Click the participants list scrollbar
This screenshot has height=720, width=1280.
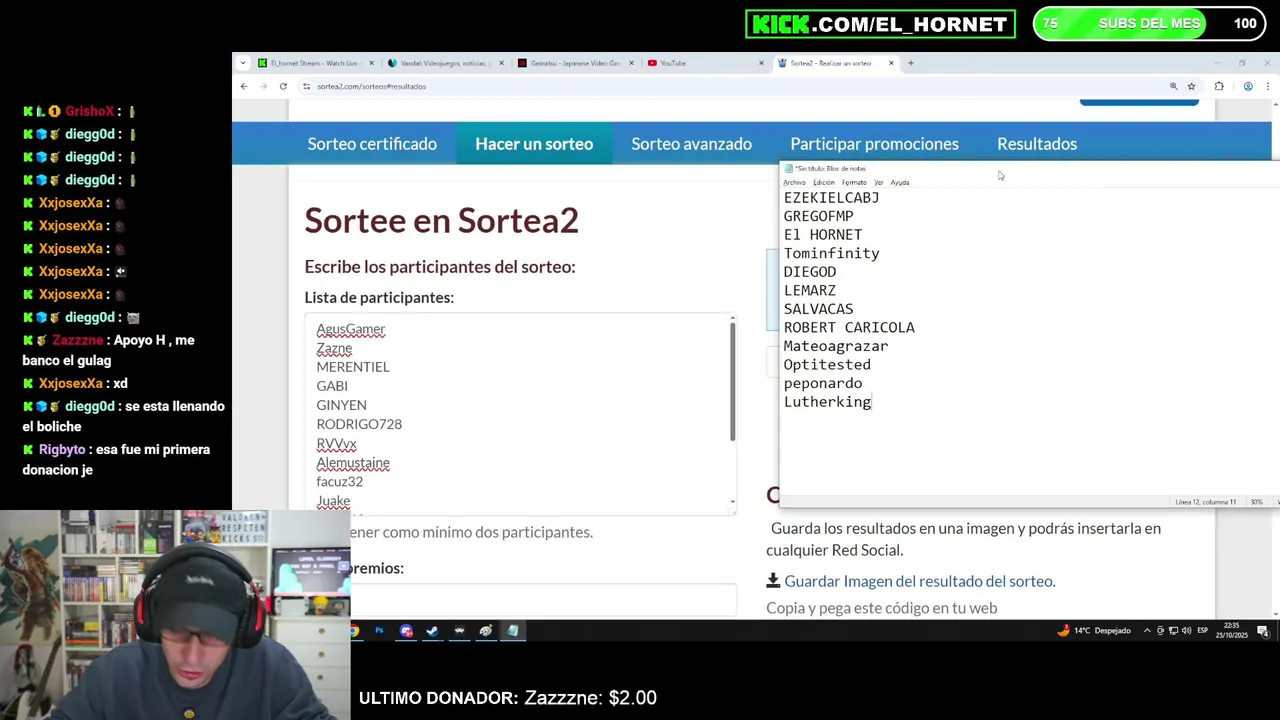732,381
